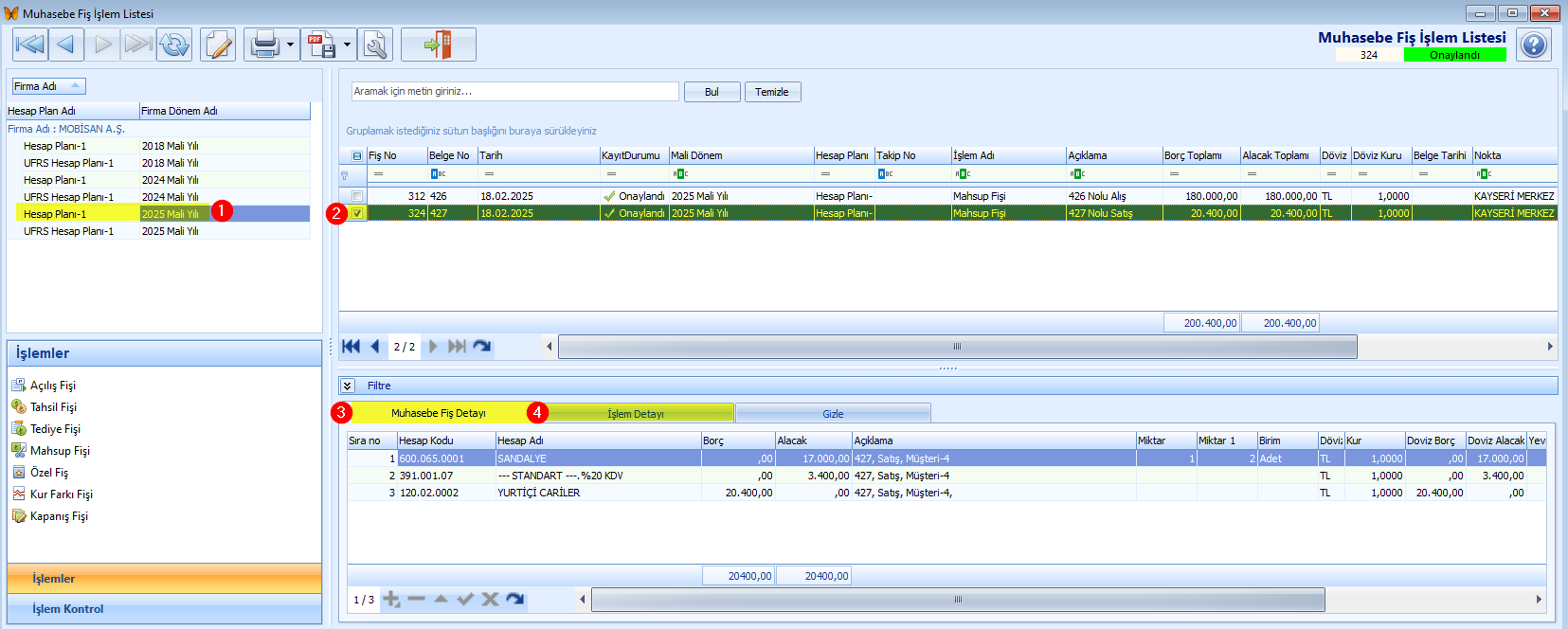The width and height of the screenshot is (1568, 629).
Task: Click the Bul button
Action: 712,92
